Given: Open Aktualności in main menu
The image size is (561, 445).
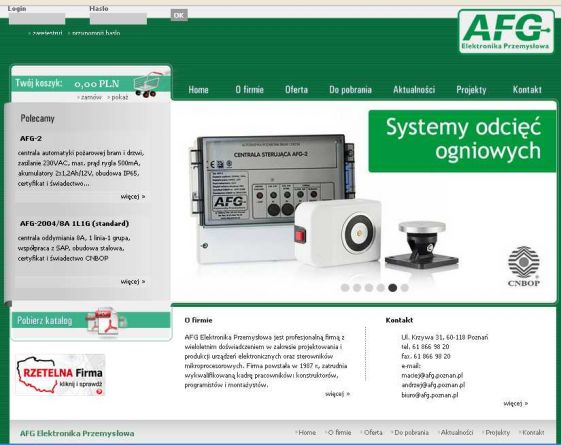Looking at the screenshot, I should 414,89.
